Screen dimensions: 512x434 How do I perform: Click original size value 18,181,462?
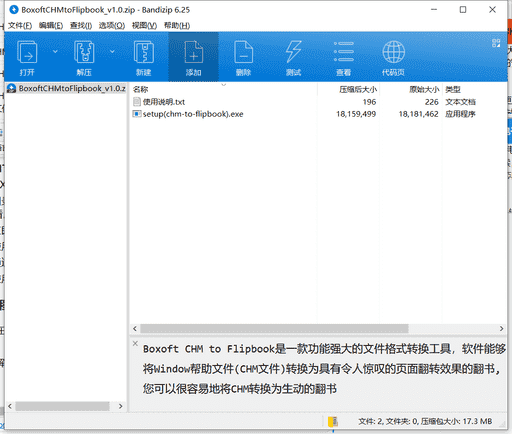coord(419,114)
